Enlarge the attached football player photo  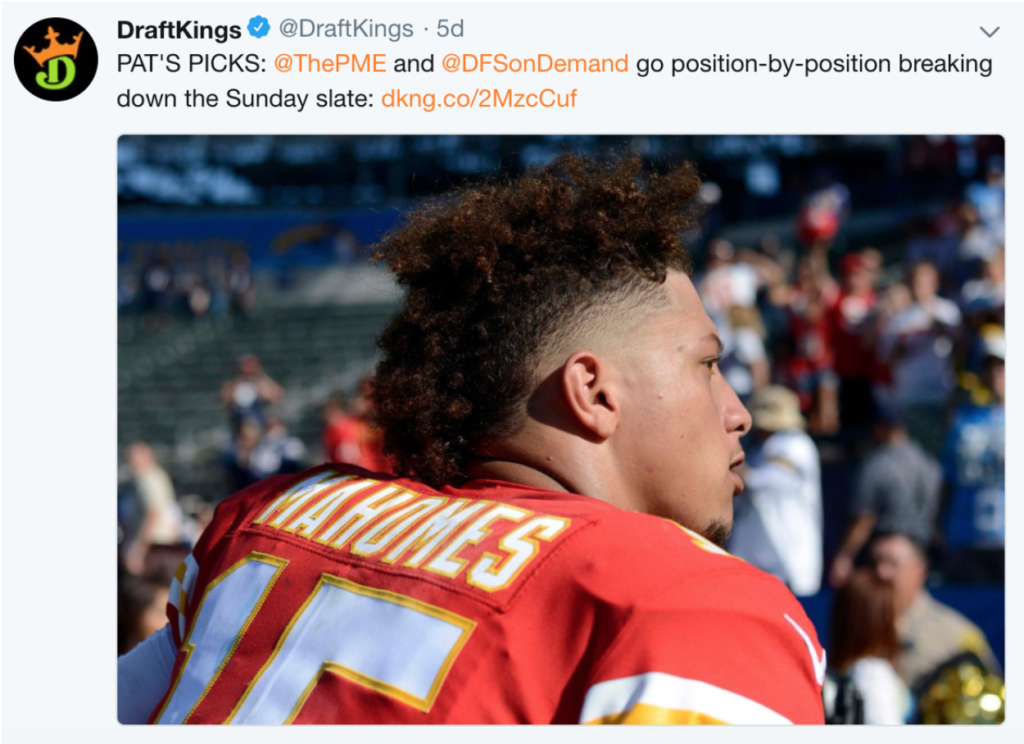560,429
